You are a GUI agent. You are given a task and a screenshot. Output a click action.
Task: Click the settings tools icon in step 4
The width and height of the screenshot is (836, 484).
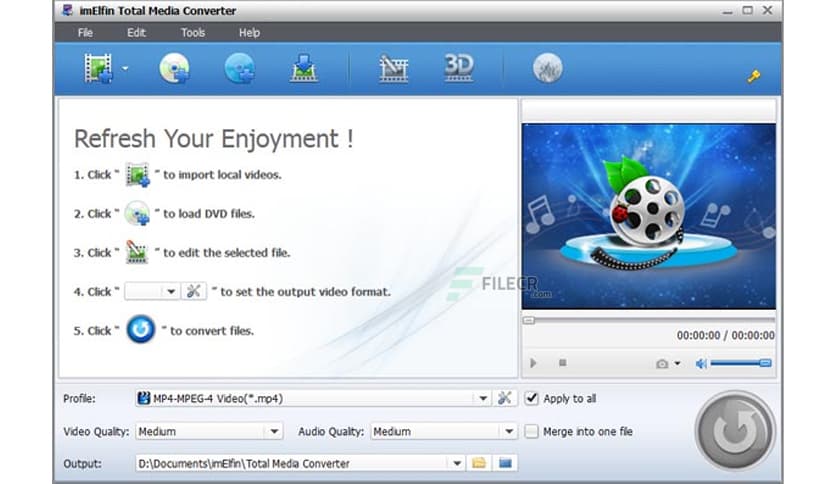194,292
